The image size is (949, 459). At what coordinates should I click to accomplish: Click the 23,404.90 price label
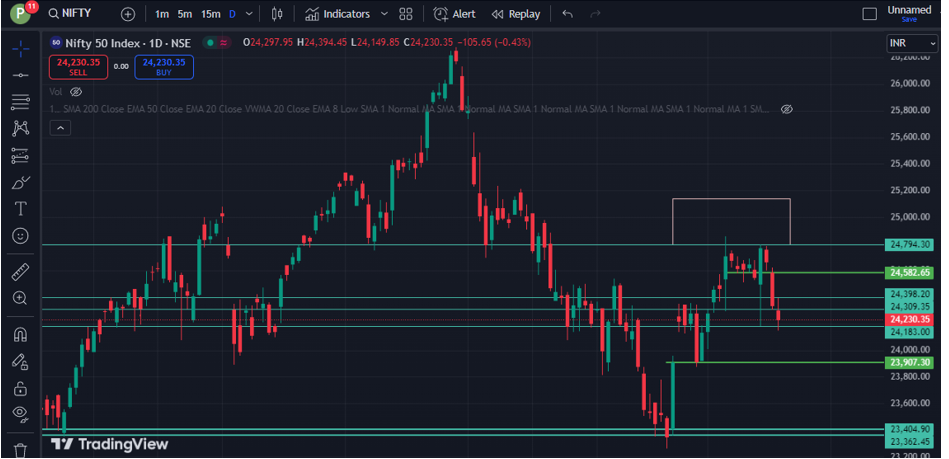pos(910,429)
